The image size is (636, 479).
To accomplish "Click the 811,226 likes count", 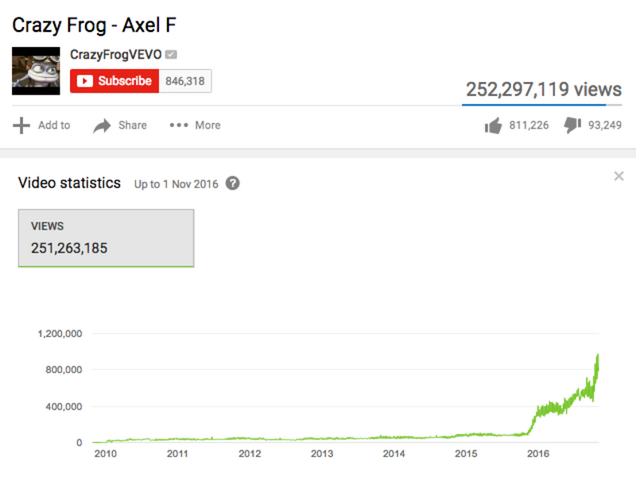I will pos(528,125).
